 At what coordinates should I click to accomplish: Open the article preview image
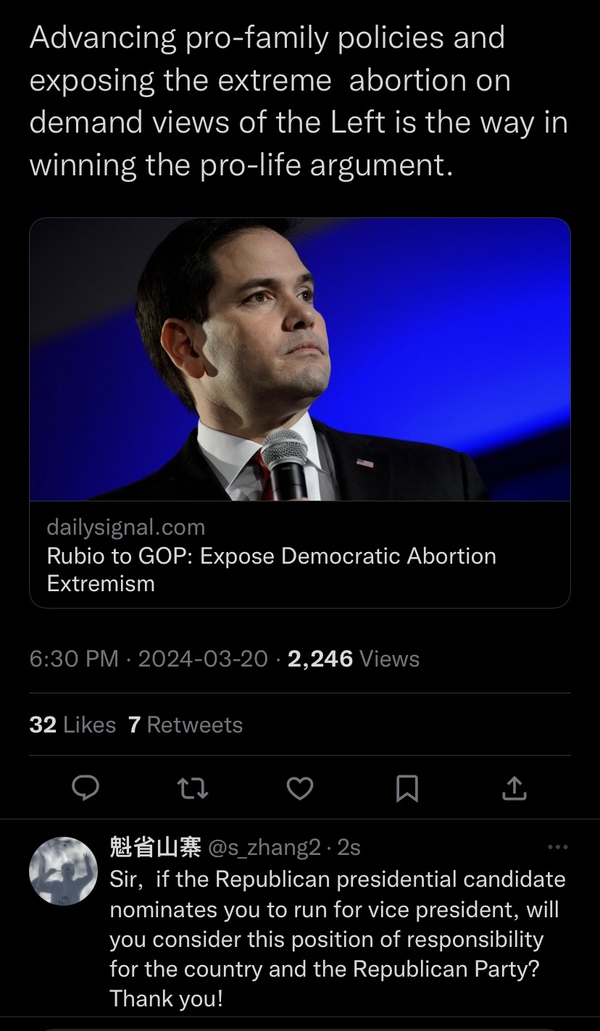[x=300, y=359]
